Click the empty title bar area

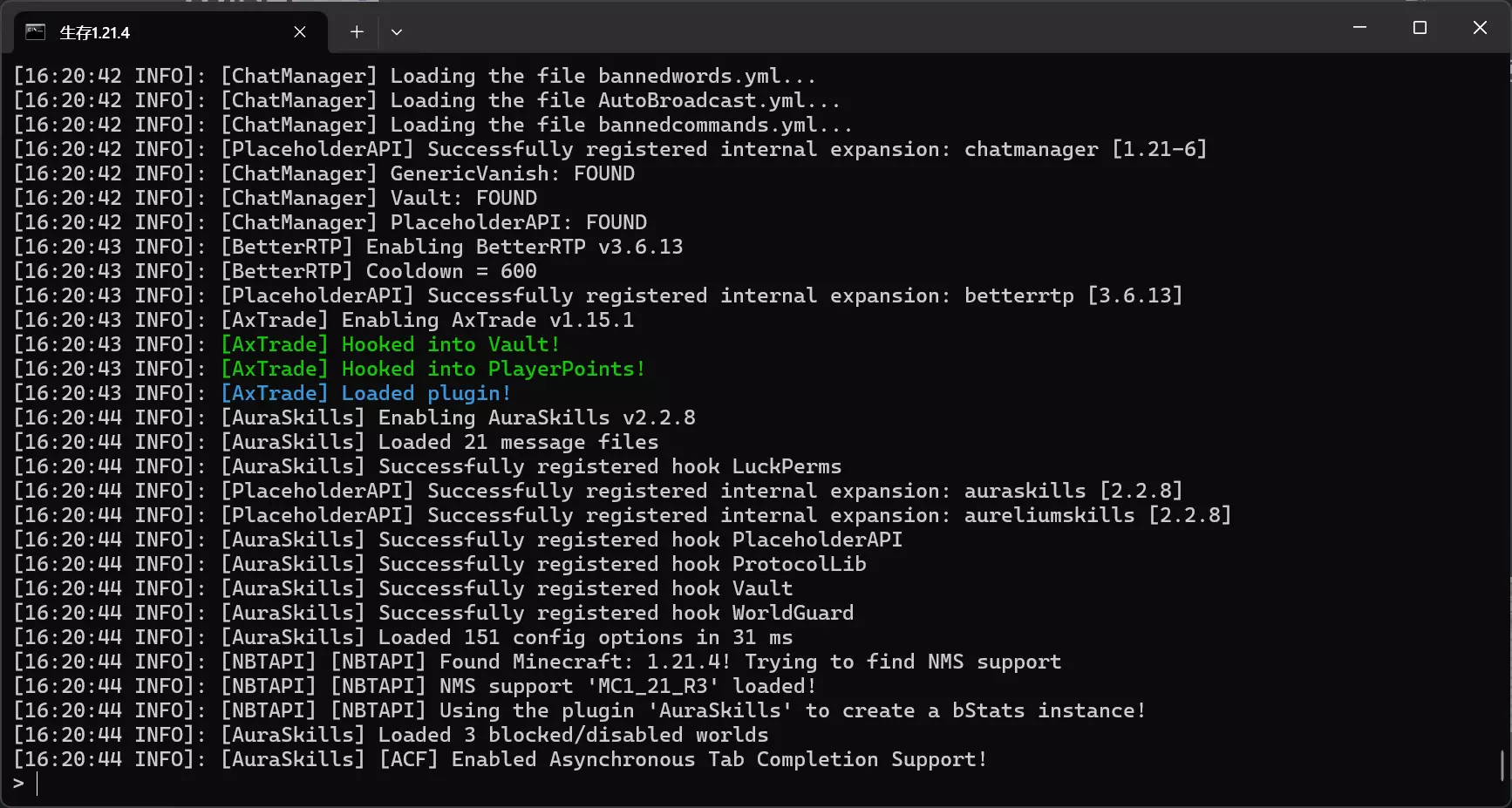(872, 28)
